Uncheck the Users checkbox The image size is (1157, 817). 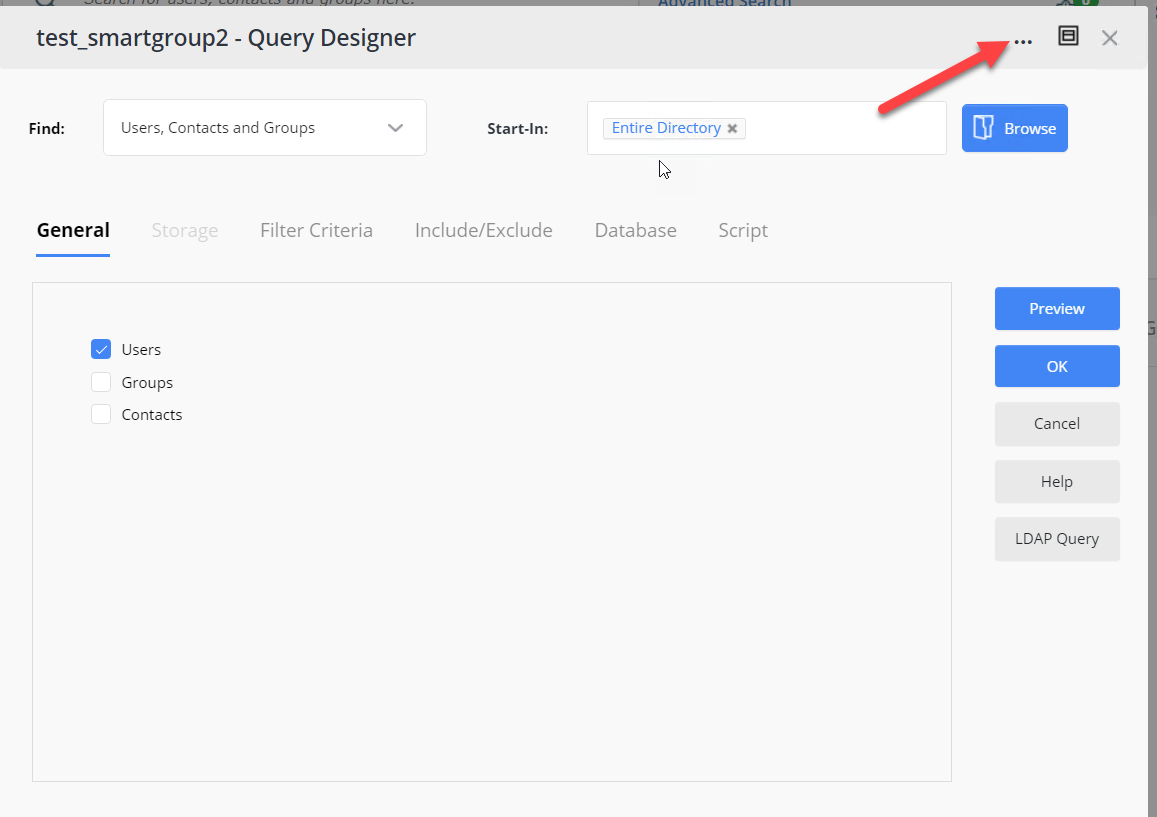pyautogui.click(x=101, y=349)
